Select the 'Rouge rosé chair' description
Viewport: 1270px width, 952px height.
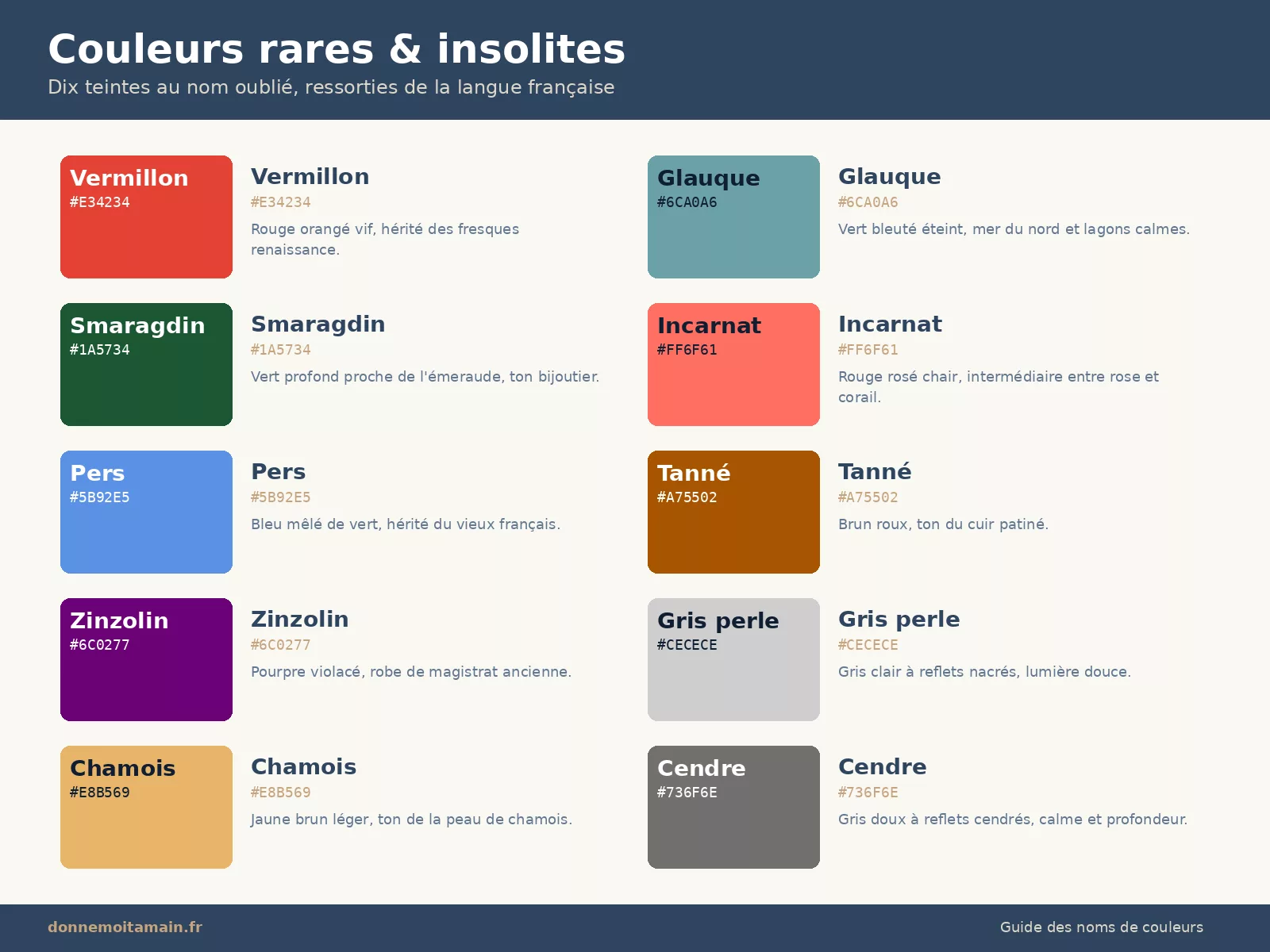click(999, 386)
